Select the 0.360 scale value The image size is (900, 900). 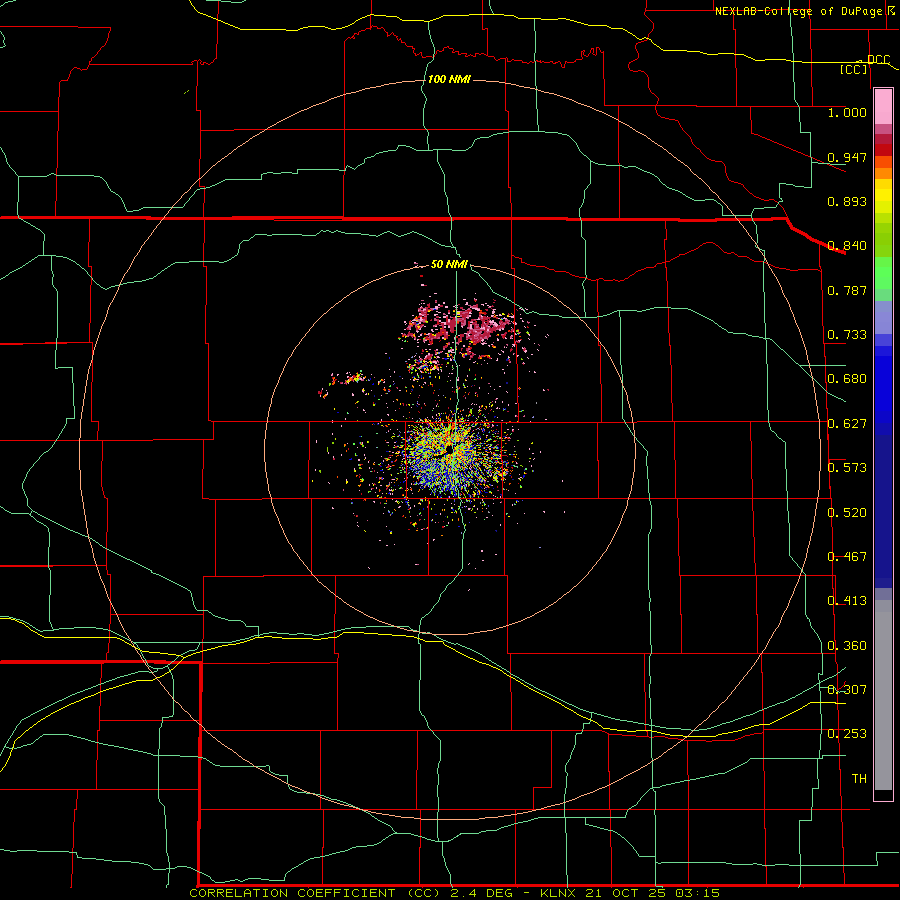pos(847,646)
